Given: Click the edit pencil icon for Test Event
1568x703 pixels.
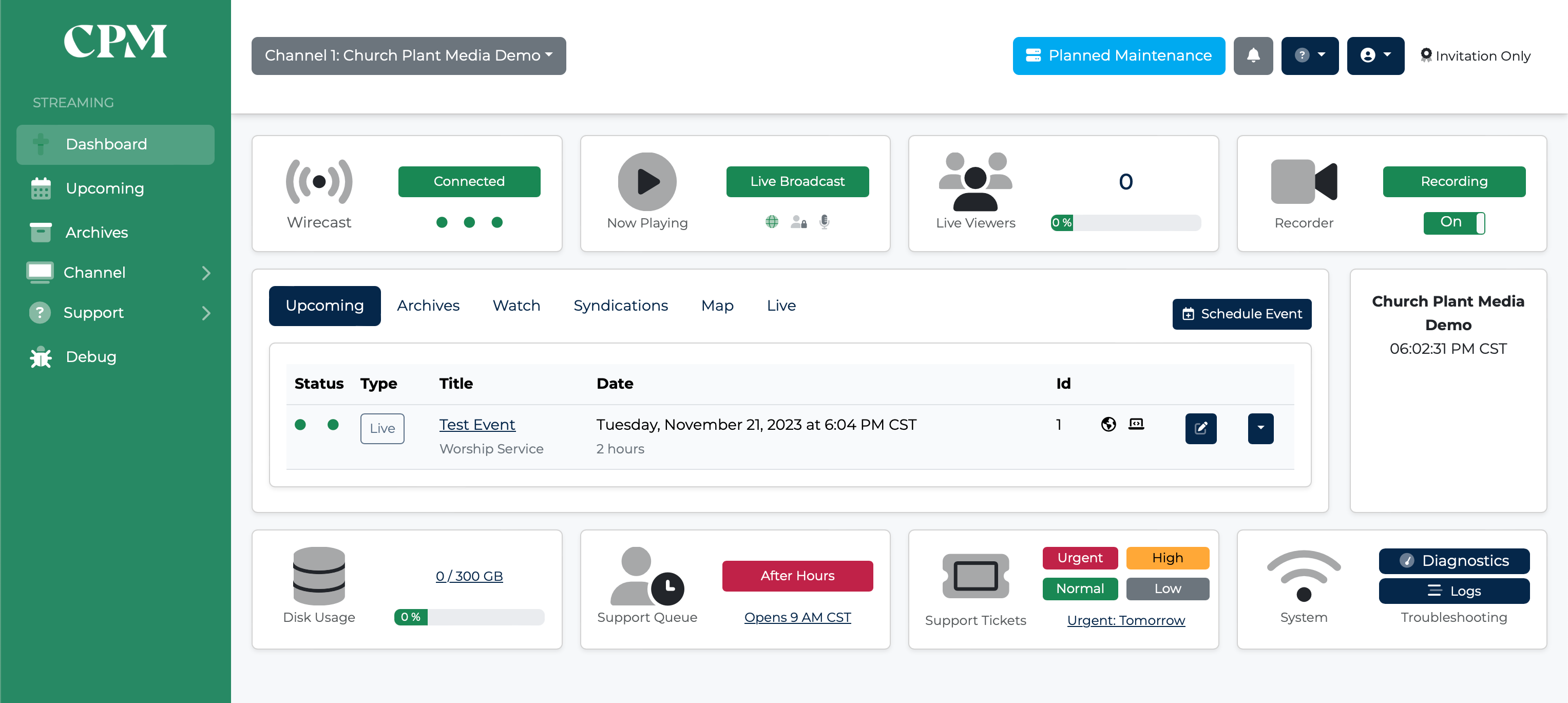Looking at the screenshot, I should [x=1200, y=428].
